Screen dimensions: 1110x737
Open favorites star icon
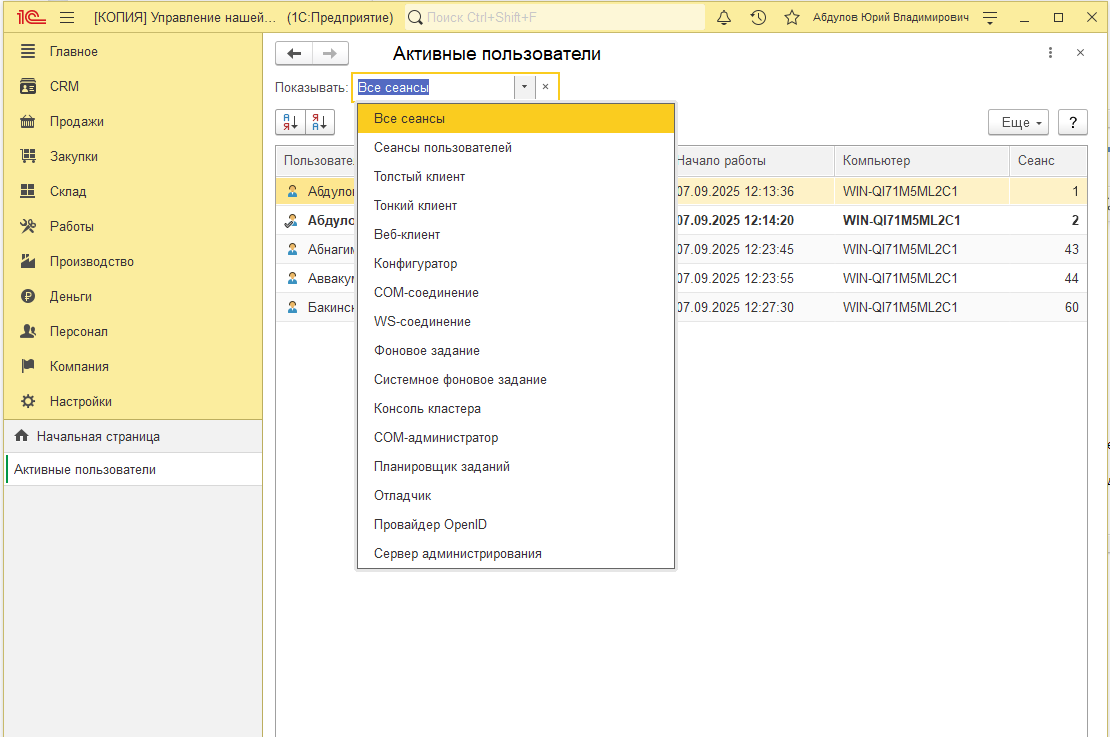coord(791,18)
